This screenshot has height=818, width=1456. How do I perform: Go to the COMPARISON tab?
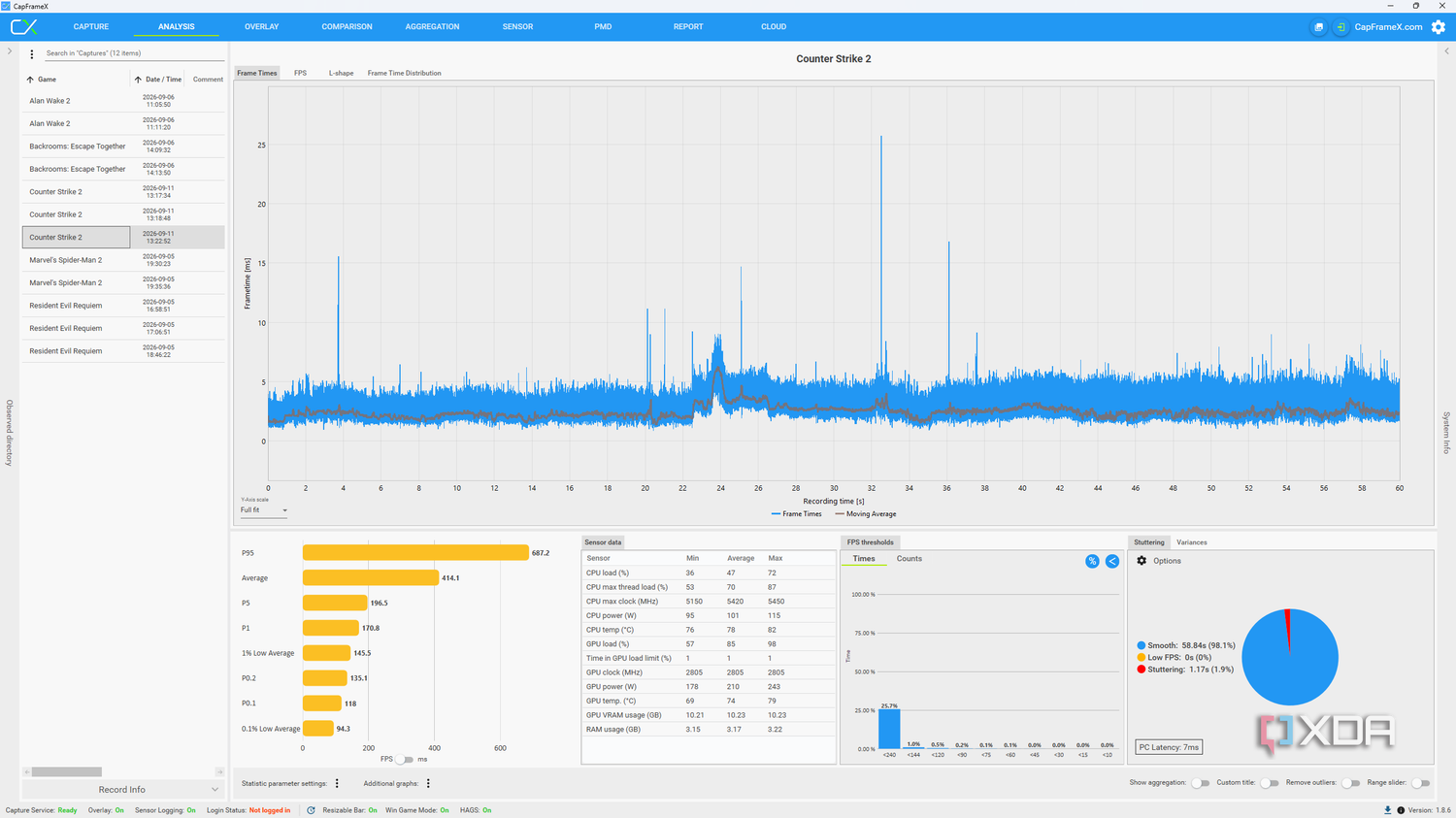[347, 27]
